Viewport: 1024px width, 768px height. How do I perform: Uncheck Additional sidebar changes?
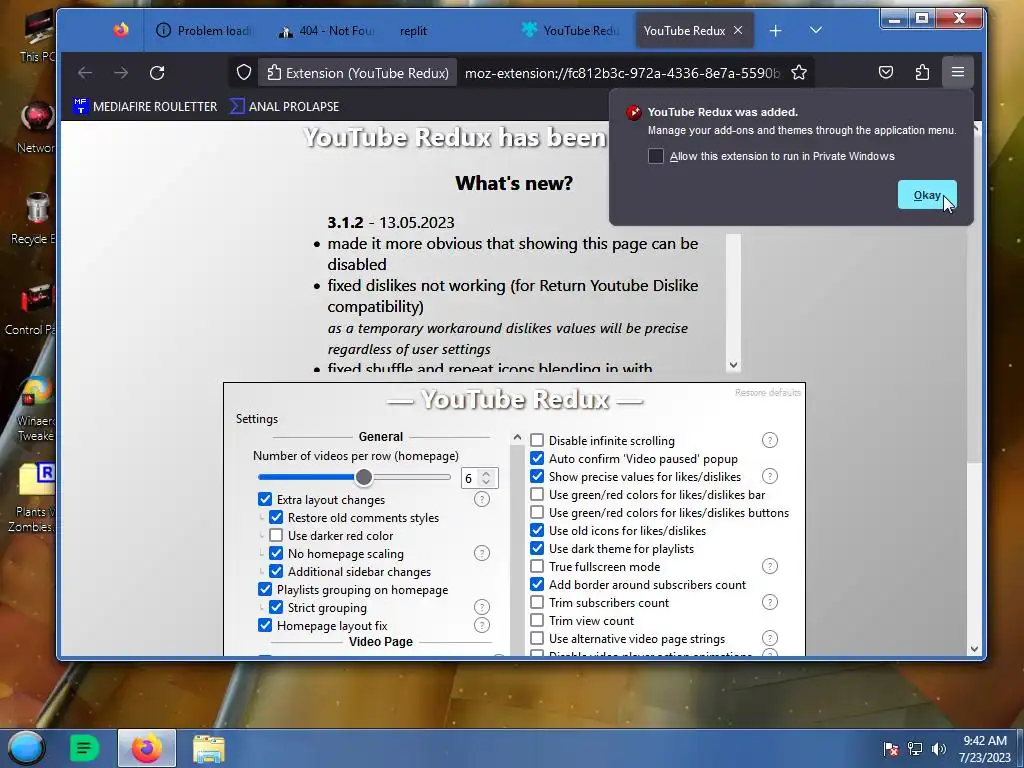pos(276,571)
